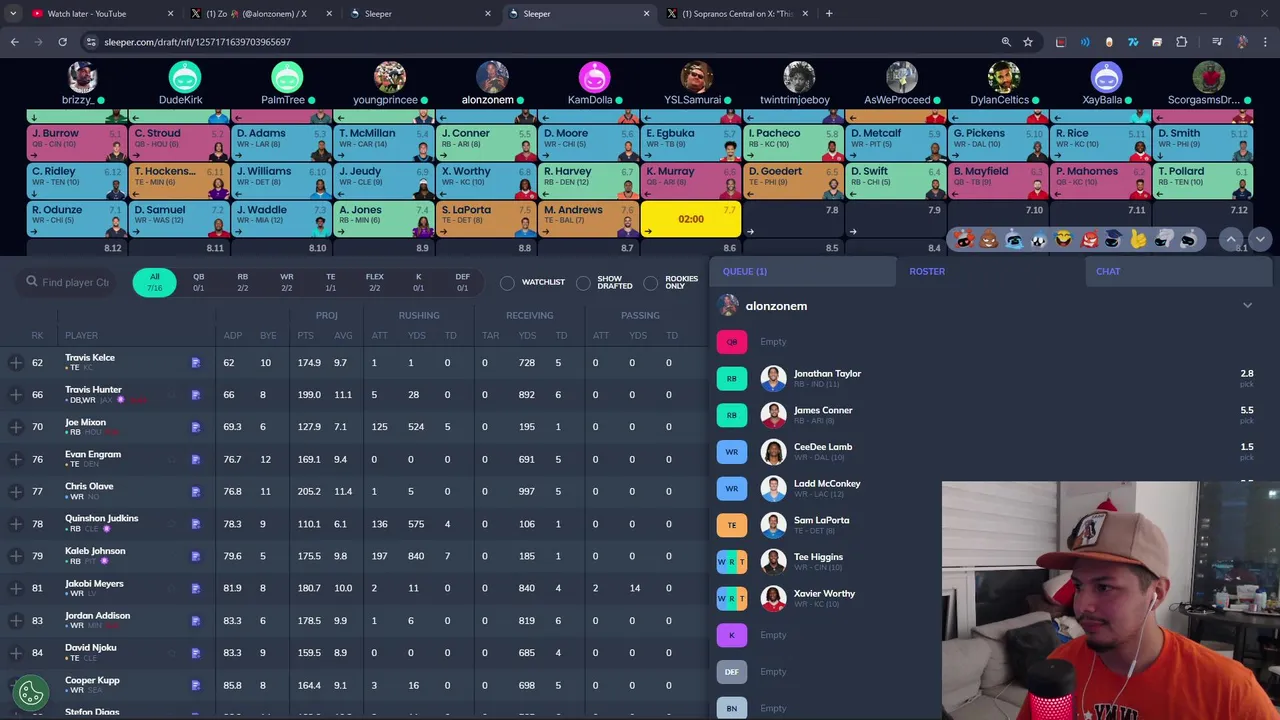Open the media controls icon in Chrome
The image size is (1280, 720).
pyautogui.click(x=1217, y=42)
